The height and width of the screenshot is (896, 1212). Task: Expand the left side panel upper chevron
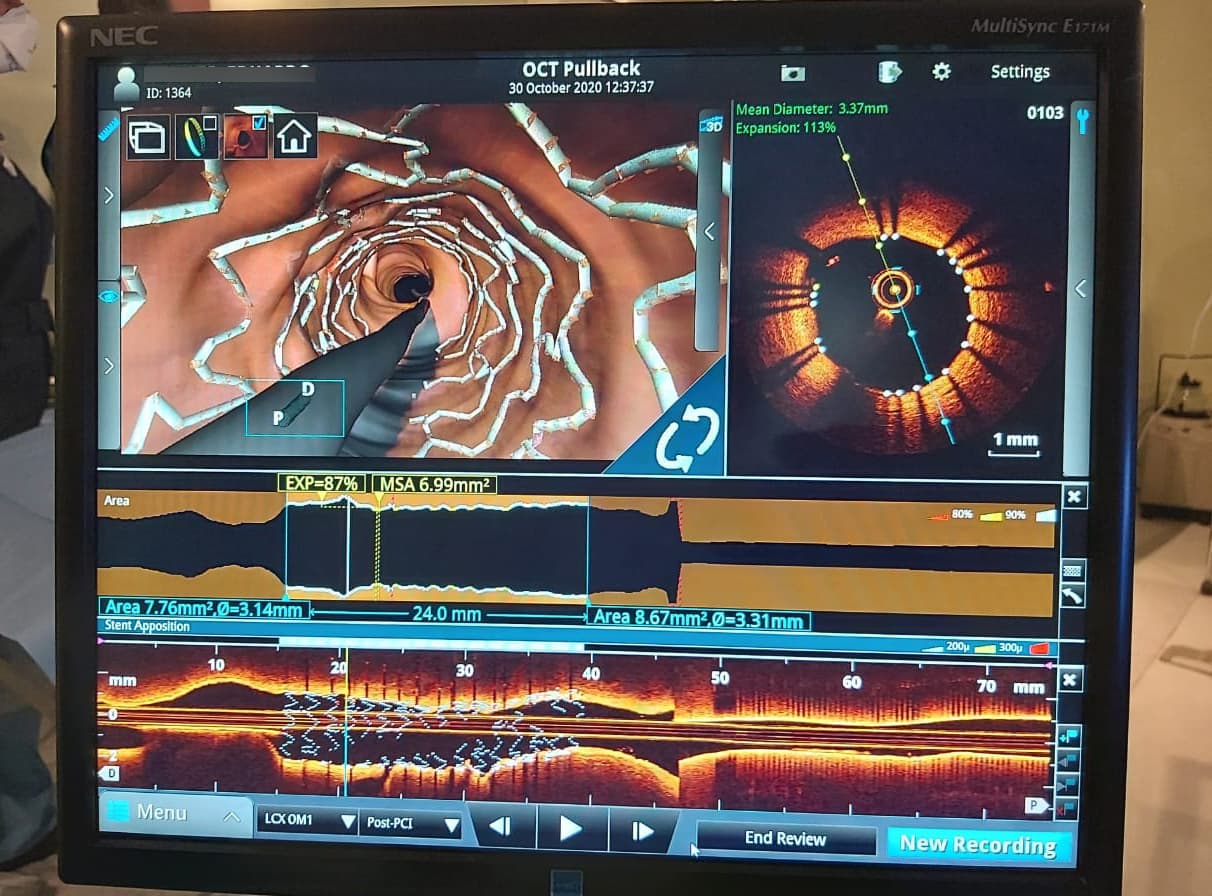pos(108,195)
